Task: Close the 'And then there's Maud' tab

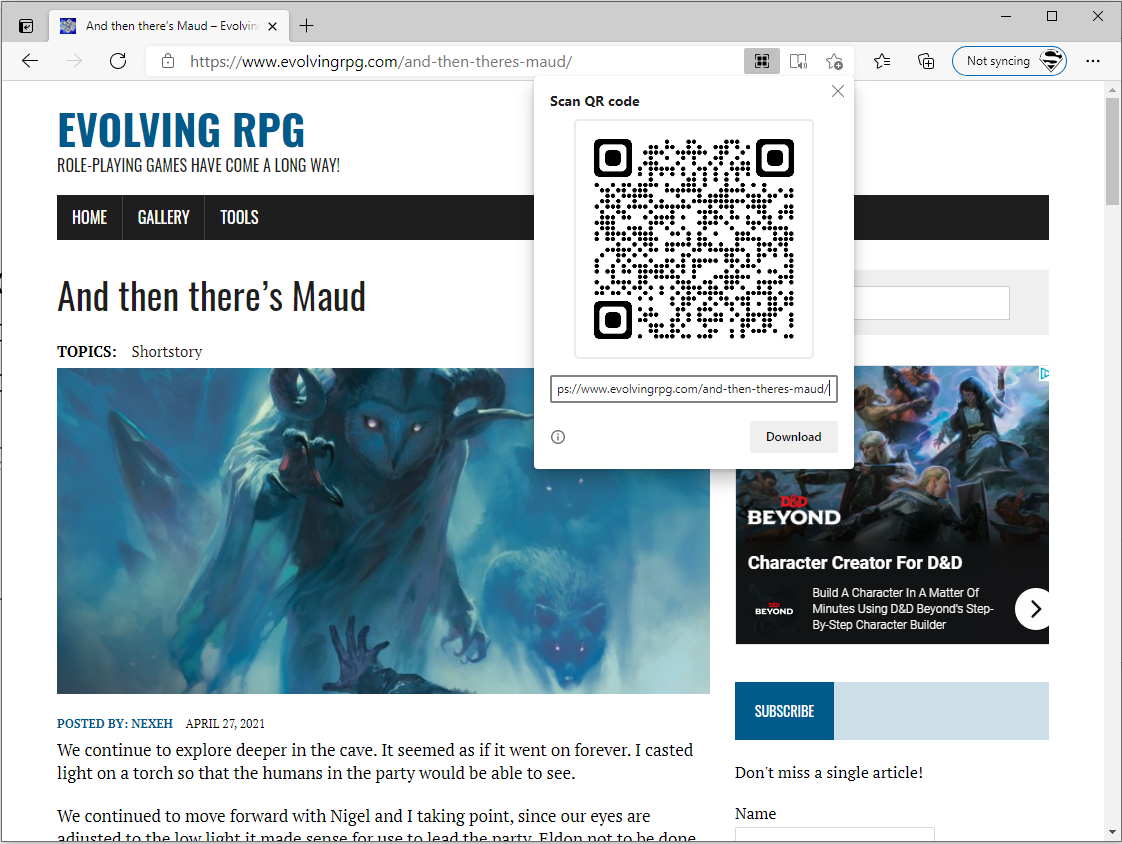Action: coord(273,26)
